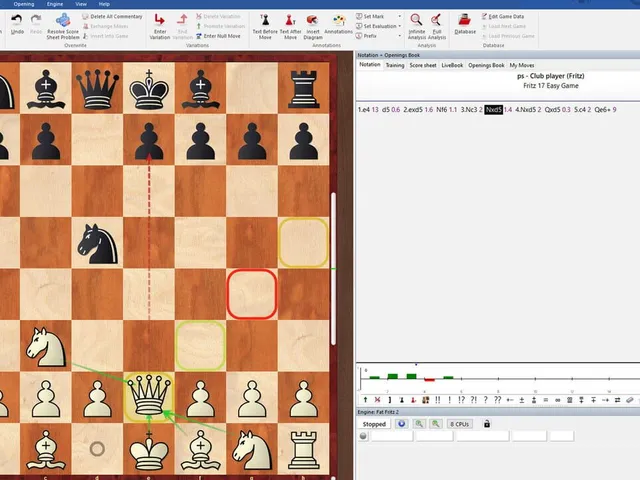Image resolution: width=640 pixels, height=480 pixels.
Task: Click move 5.c4 in notation
Action: click(x=580, y=110)
